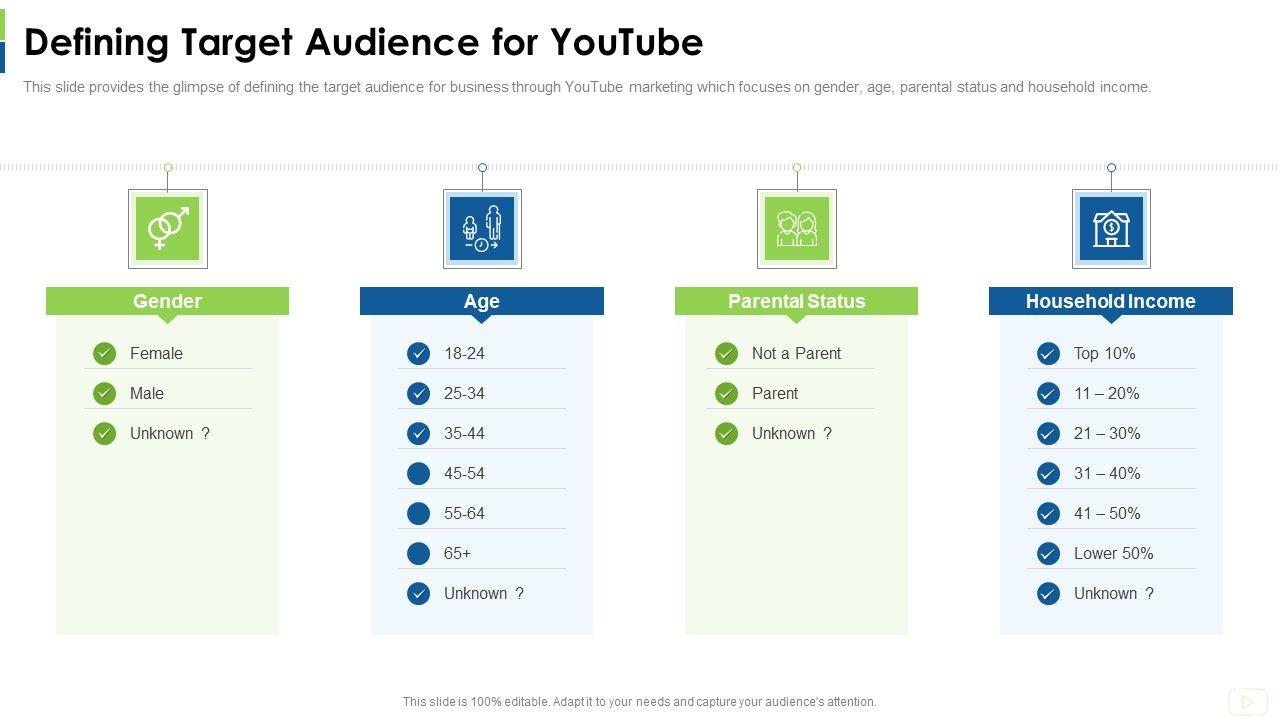Image resolution: width=1280 pixels, height=720 pixels.
Task: Toggle the Male checkmark under Gender
Action: [105, 393]
